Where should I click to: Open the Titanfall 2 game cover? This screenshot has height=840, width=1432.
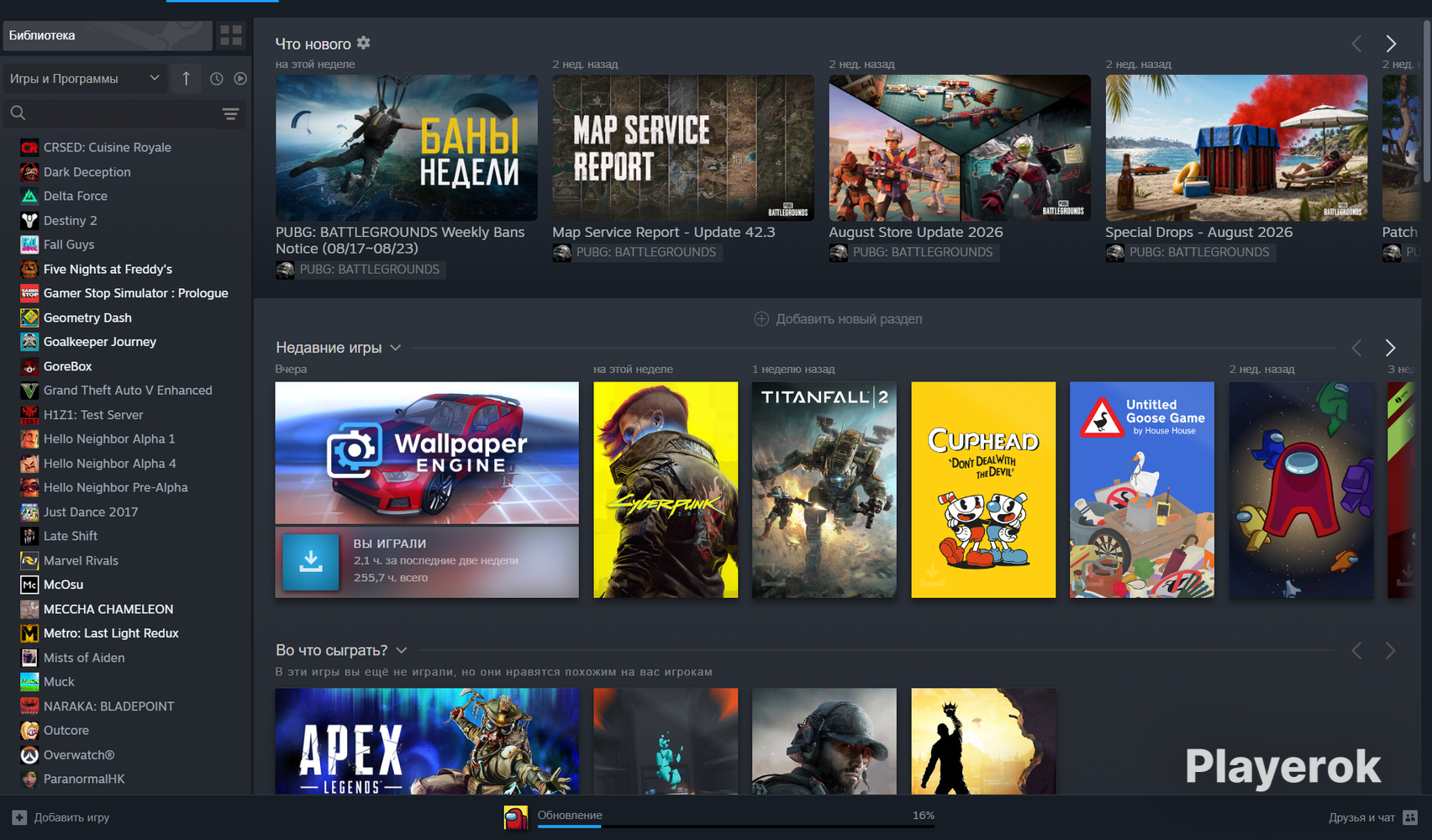(824, 490)
